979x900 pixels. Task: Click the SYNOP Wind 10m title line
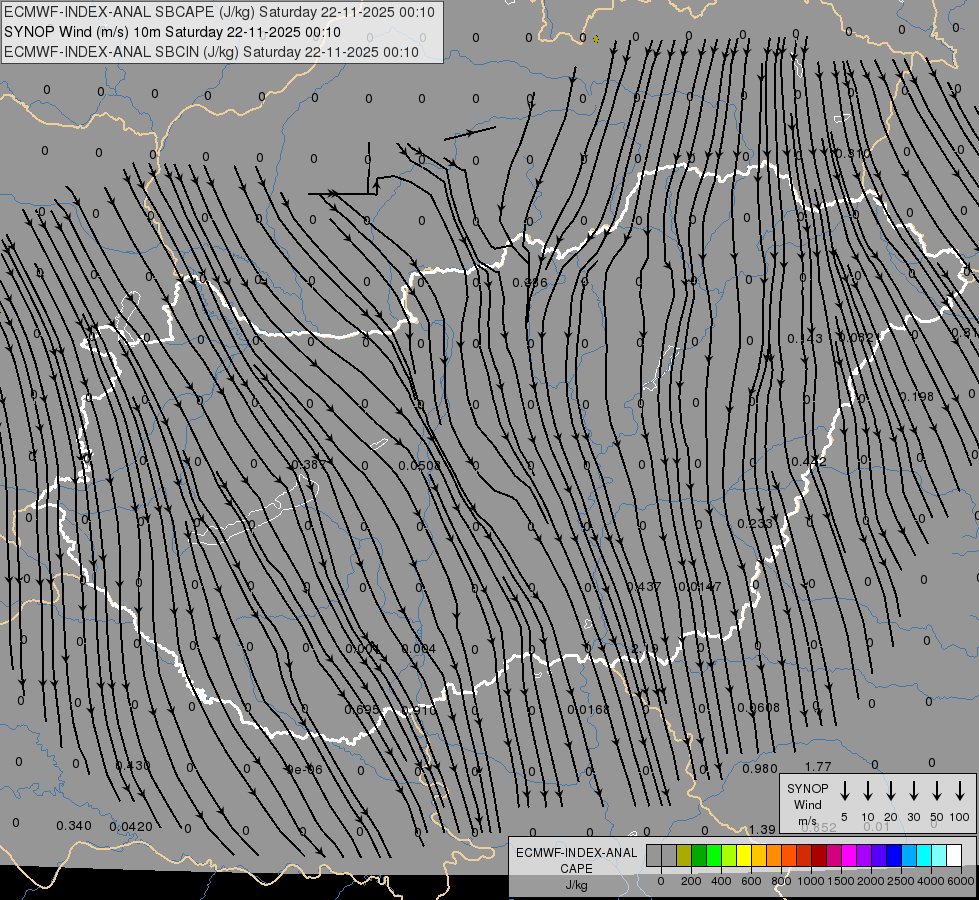point(172,32)
